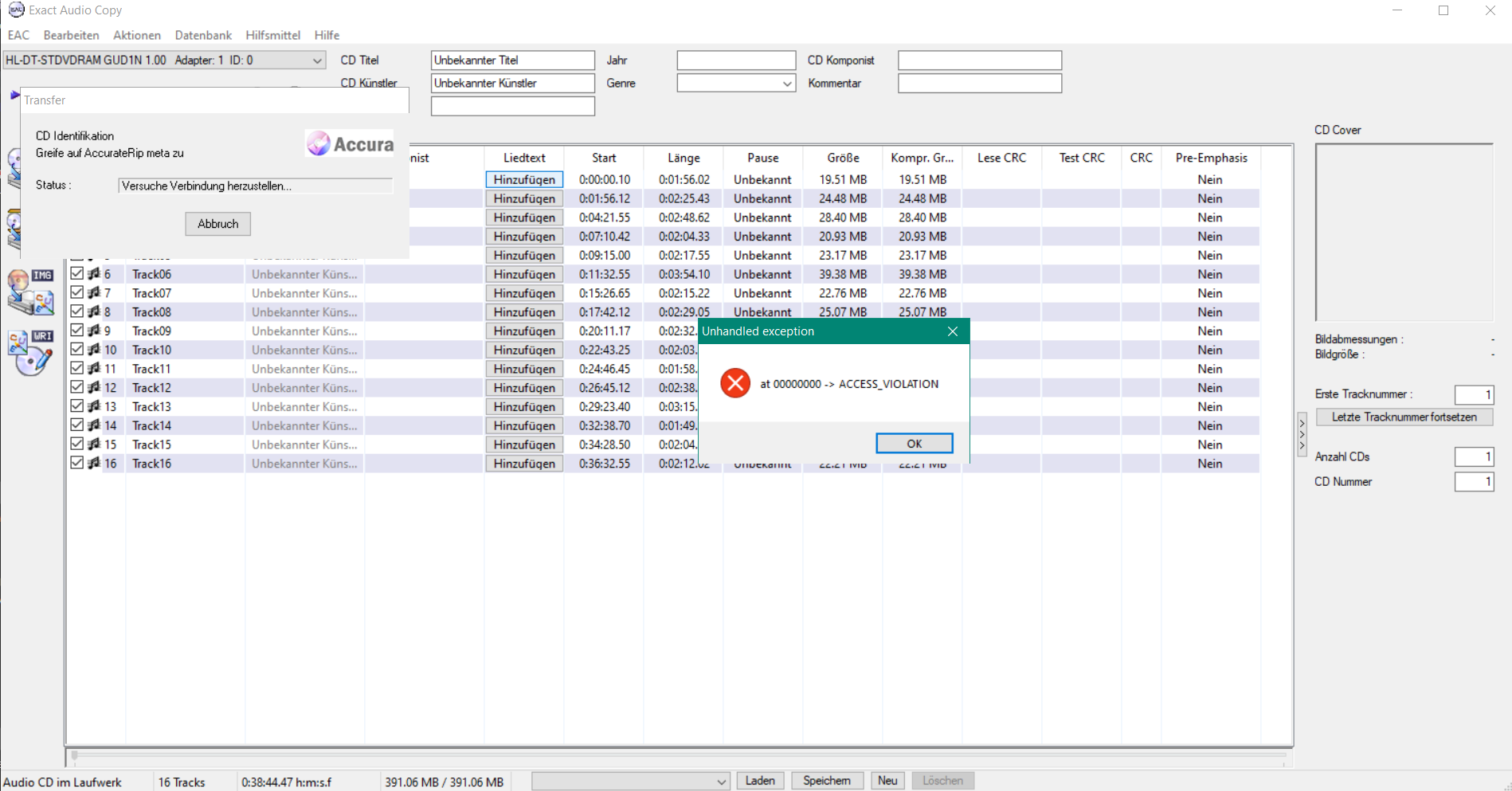The width and height of the screenshot is (1512, 791).
Task: Click OK in the Unhandled exception dialog
Action: coord(914,444)
